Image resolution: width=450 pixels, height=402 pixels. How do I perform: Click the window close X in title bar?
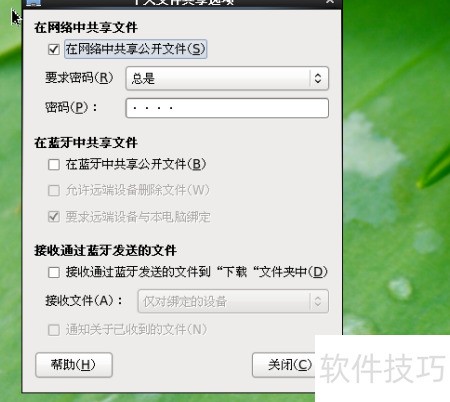pos(330,2)
